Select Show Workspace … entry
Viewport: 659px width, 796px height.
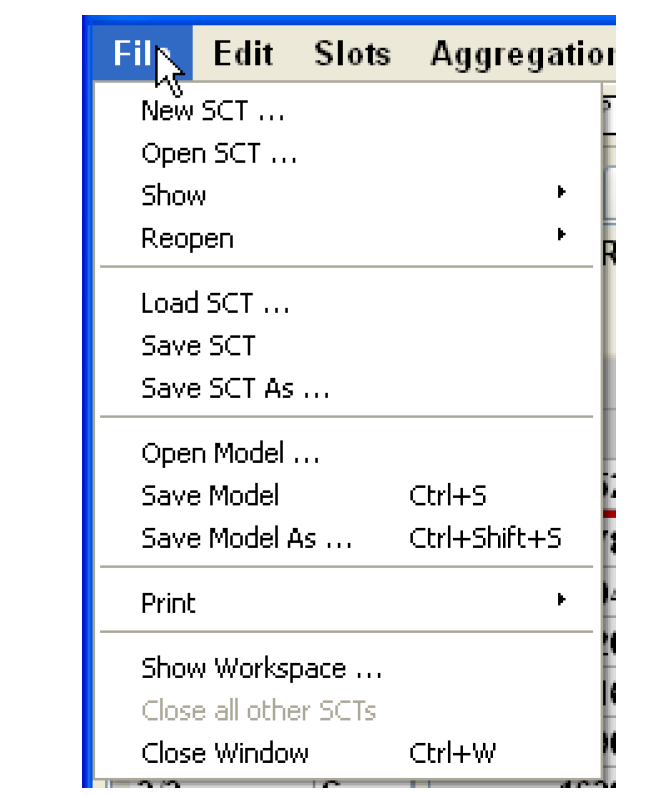[261, 668]
